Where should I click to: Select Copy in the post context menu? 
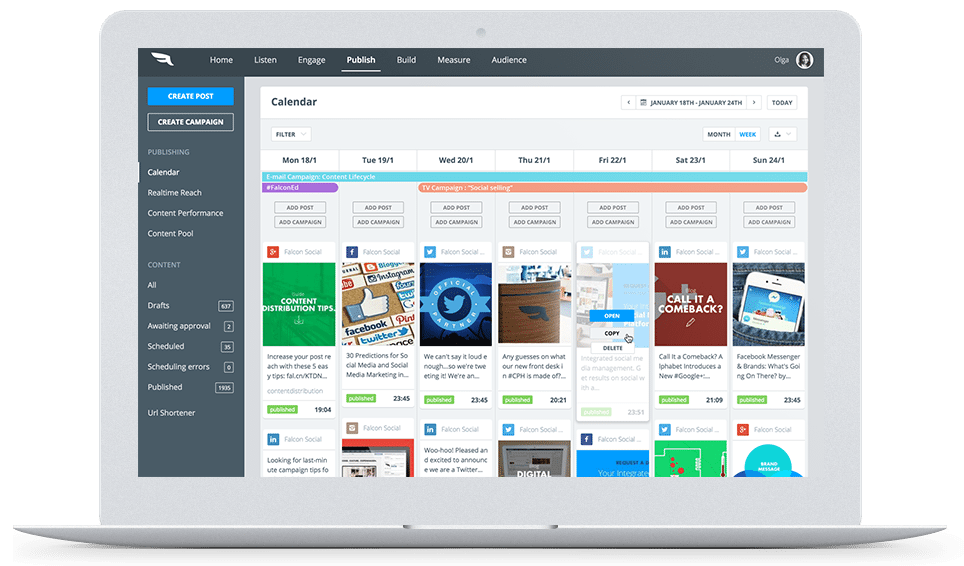click(612, 333)
